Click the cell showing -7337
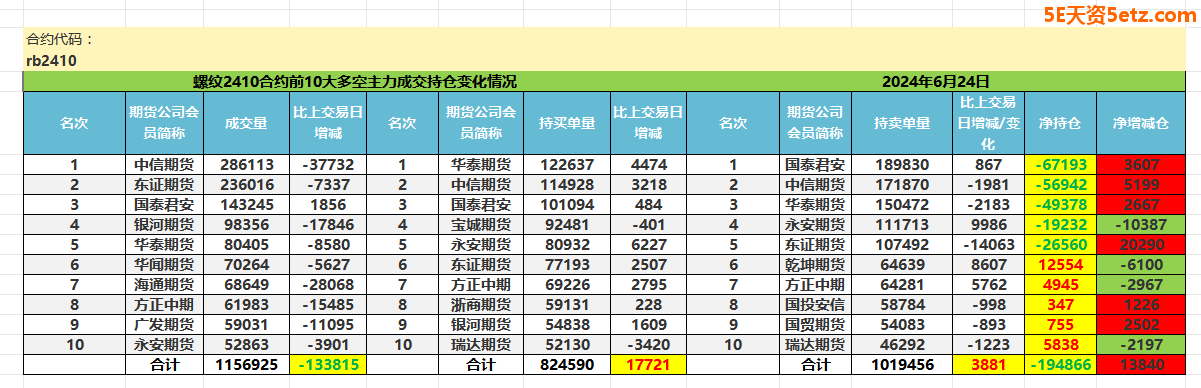 328,184
